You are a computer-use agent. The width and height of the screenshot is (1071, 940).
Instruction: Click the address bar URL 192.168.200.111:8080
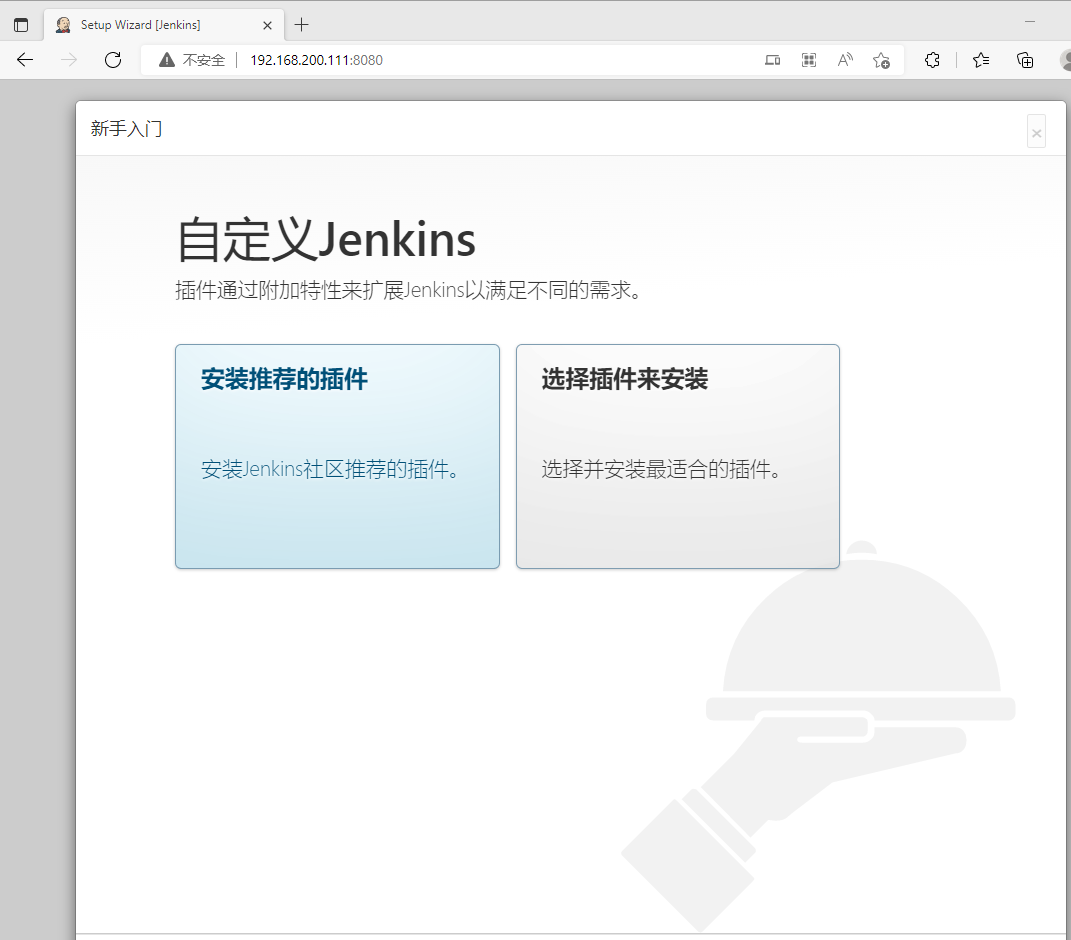point(316,60)
